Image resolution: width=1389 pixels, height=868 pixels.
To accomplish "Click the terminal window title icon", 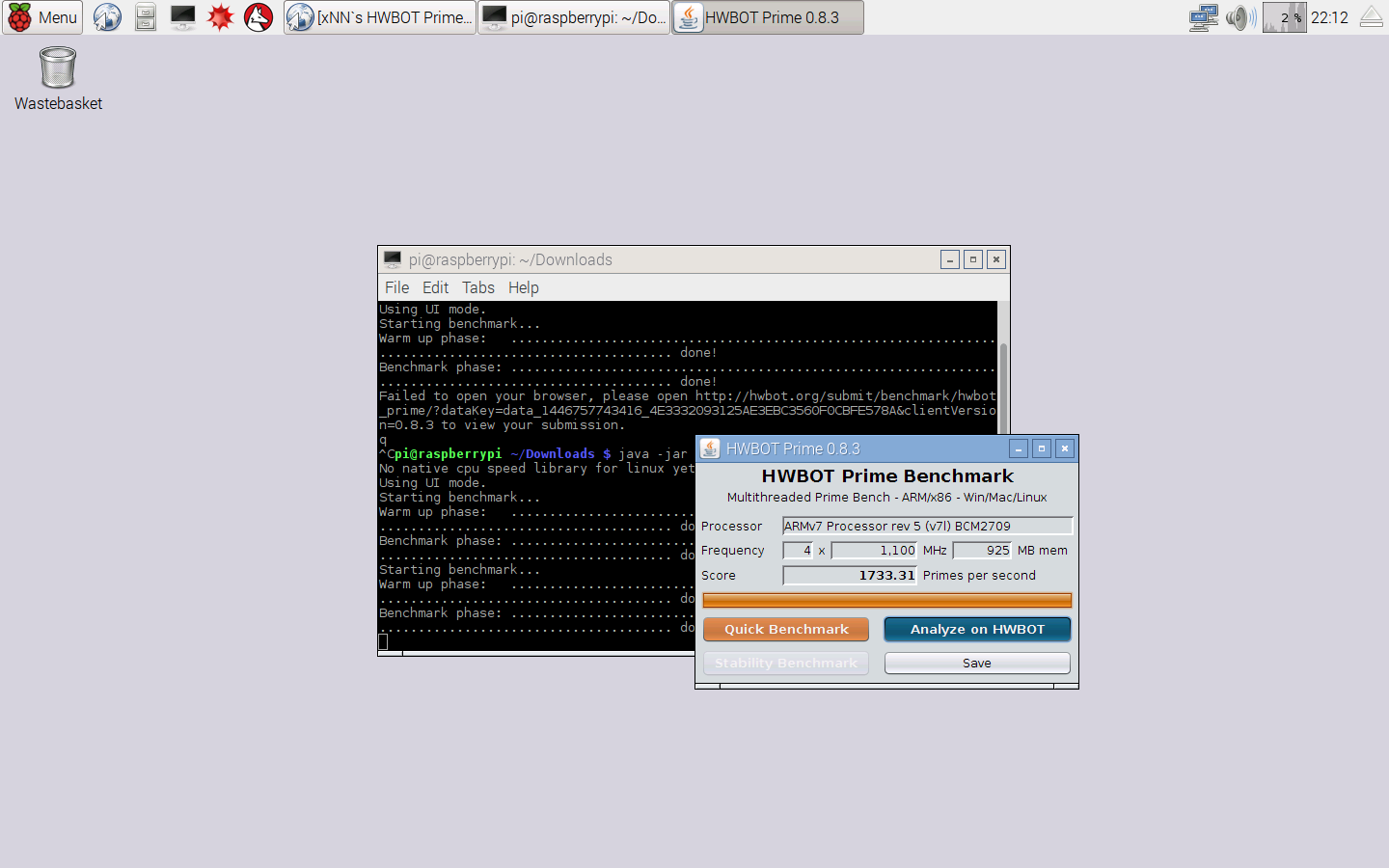I will coord(393,259).
